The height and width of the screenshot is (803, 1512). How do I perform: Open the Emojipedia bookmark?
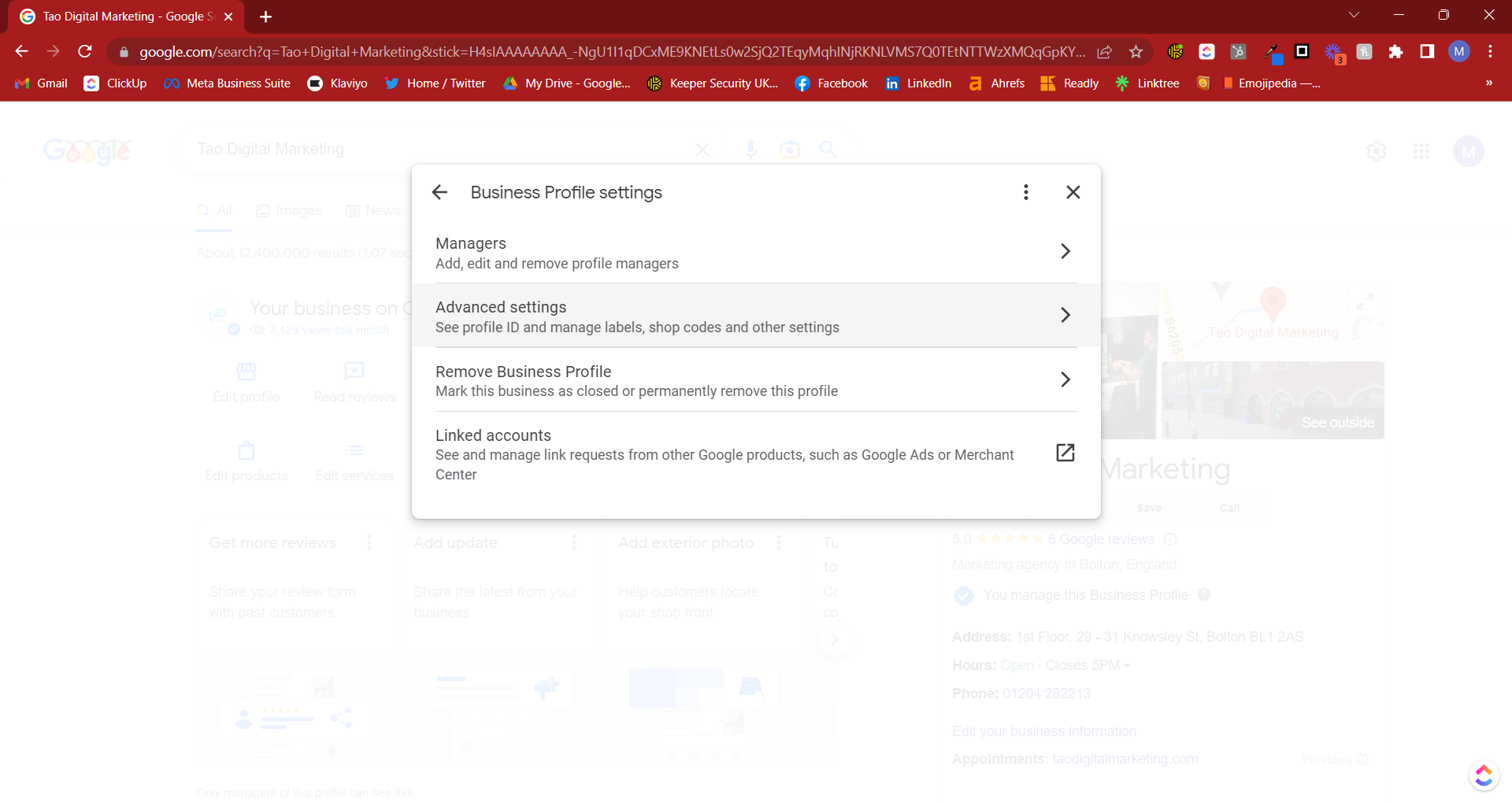[1271, 83]
